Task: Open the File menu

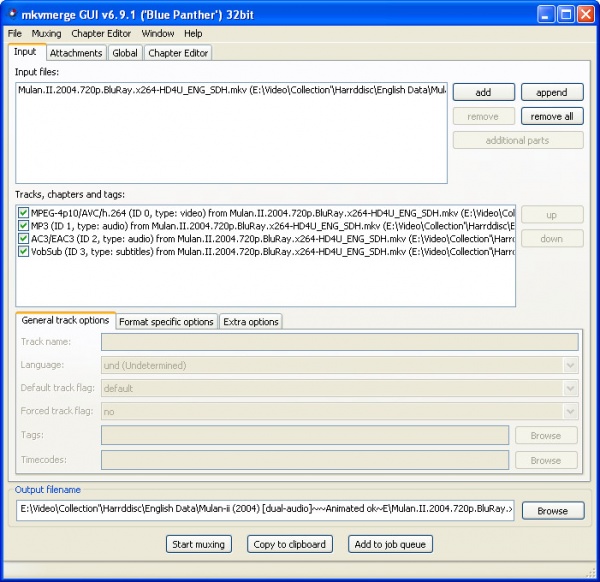Action: pyautogui.click(x=15, y=34)
